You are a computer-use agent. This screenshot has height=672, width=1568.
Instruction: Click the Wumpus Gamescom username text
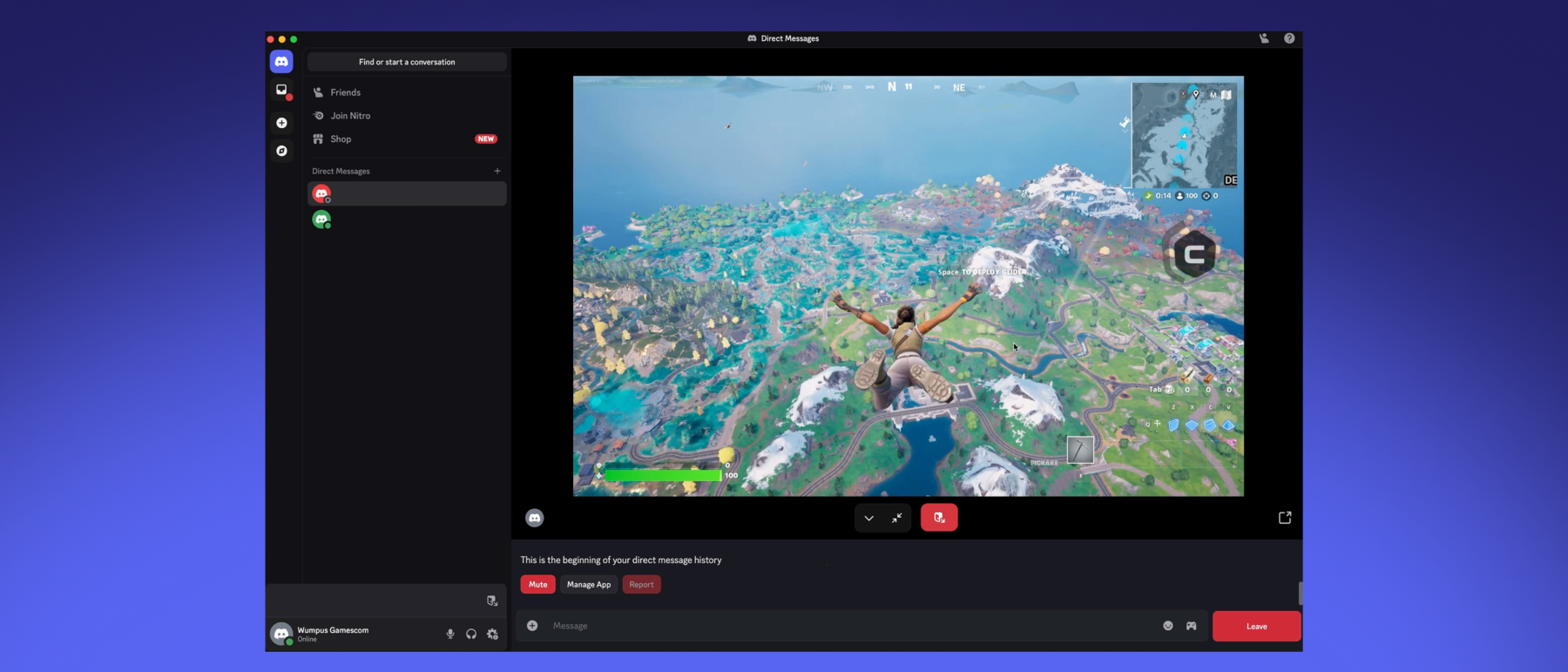[x=333, y=630]
